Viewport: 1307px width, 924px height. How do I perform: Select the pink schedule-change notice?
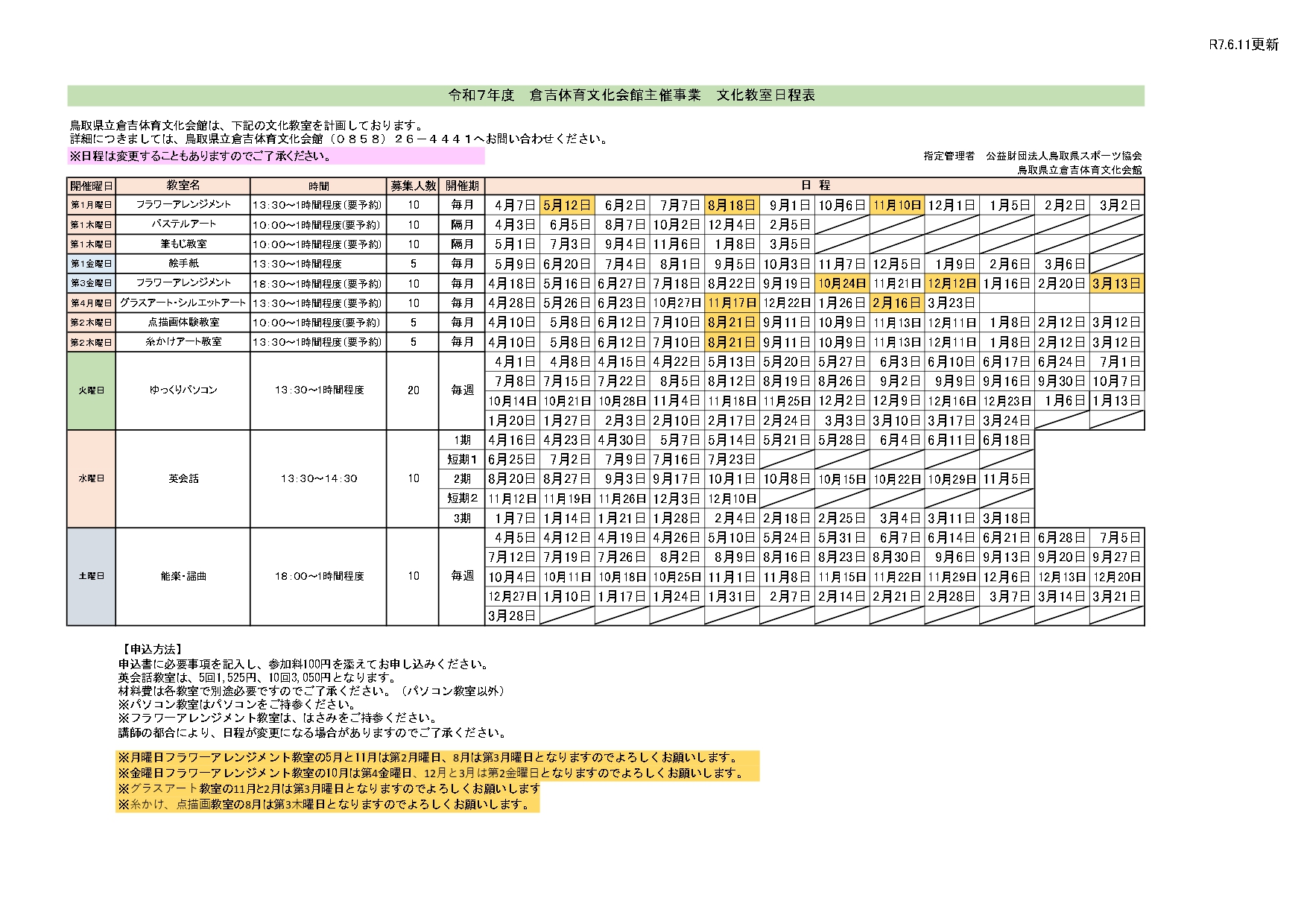click(276, 156)
